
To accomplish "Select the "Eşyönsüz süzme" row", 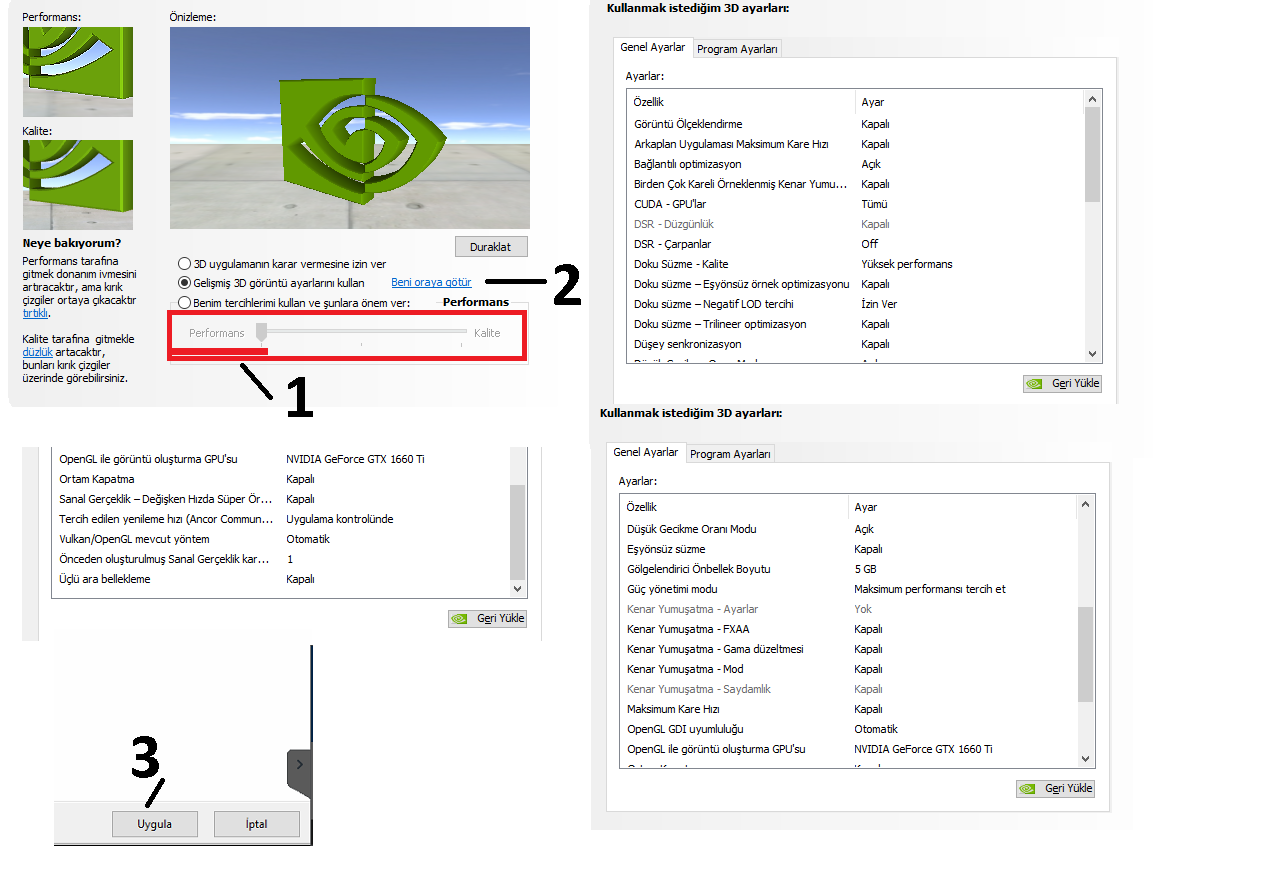I will (x=848, y=549).
